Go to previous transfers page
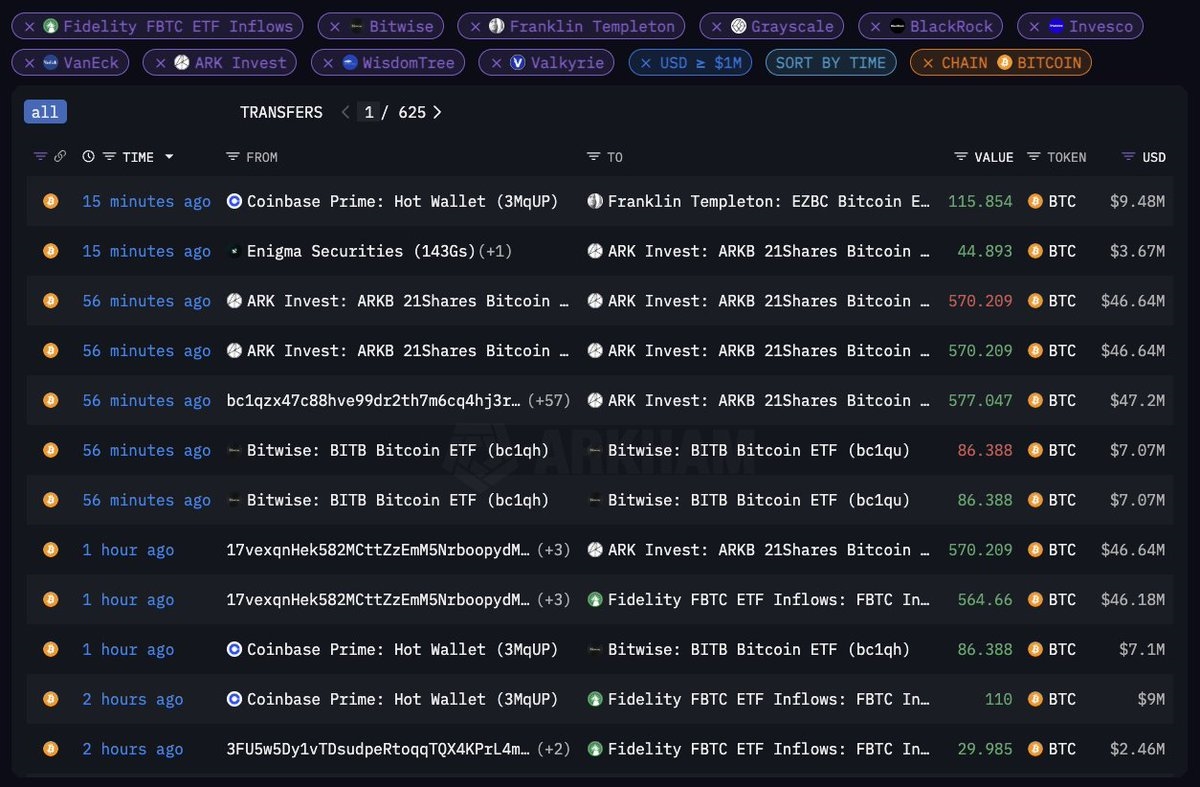The height and width of the screenshot is (787, 1200). pyautogui.click(x=346, y=112)
